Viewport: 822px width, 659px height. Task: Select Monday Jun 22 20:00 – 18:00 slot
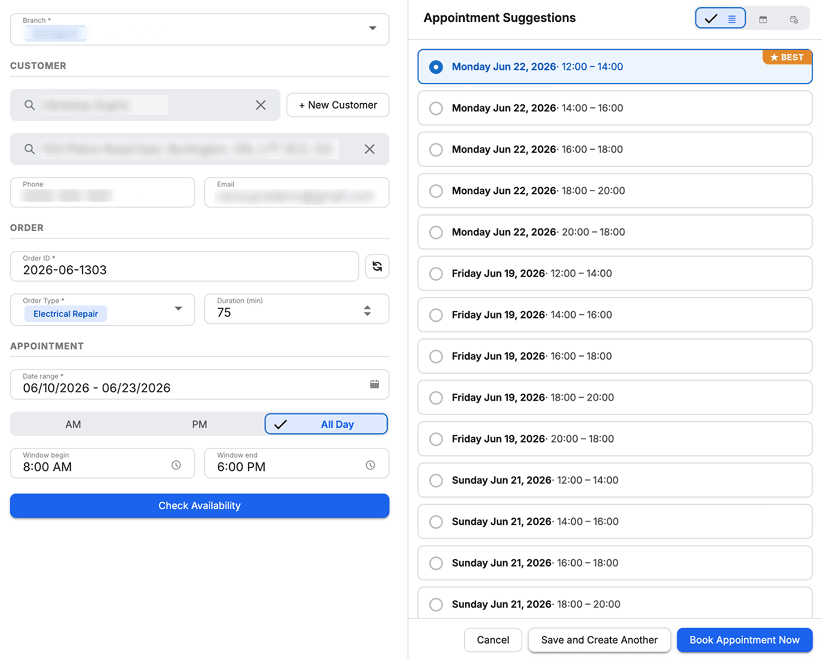click(615, 232)
